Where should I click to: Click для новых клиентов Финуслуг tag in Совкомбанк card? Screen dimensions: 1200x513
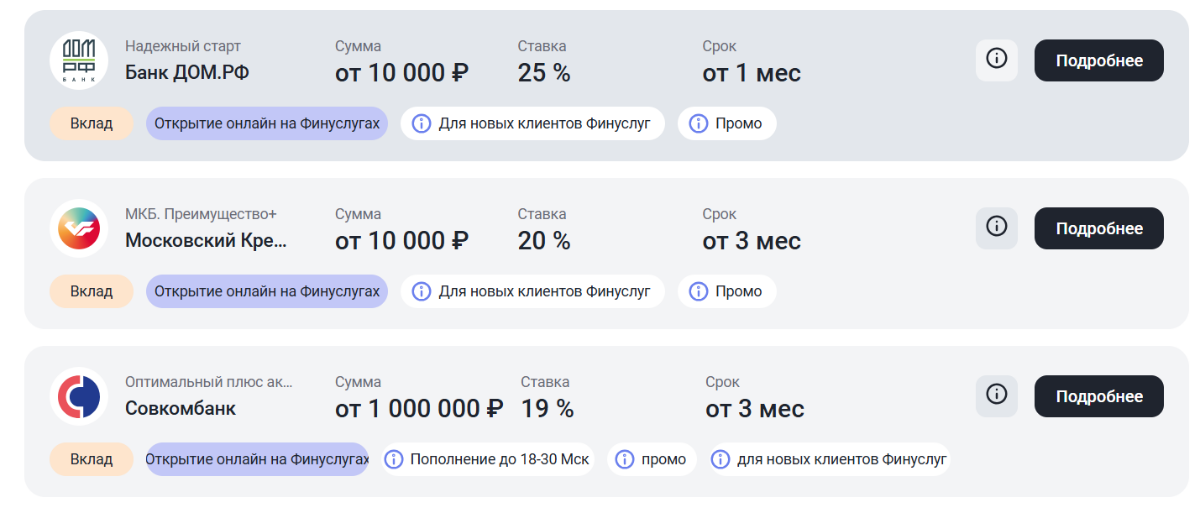829,460
